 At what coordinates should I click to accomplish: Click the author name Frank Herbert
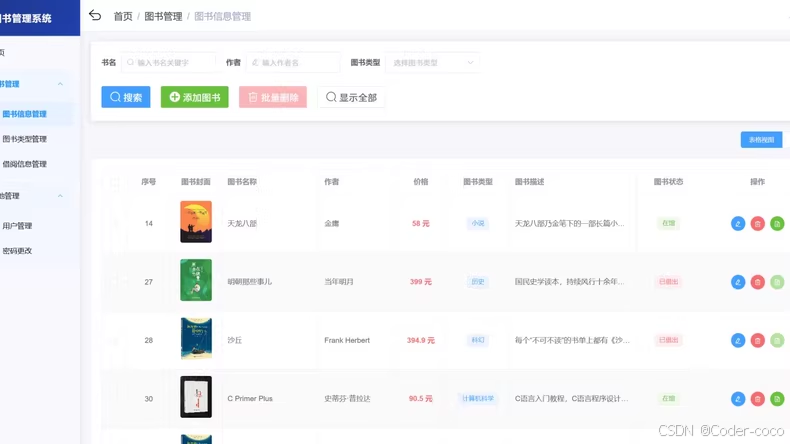click(347, 340)
